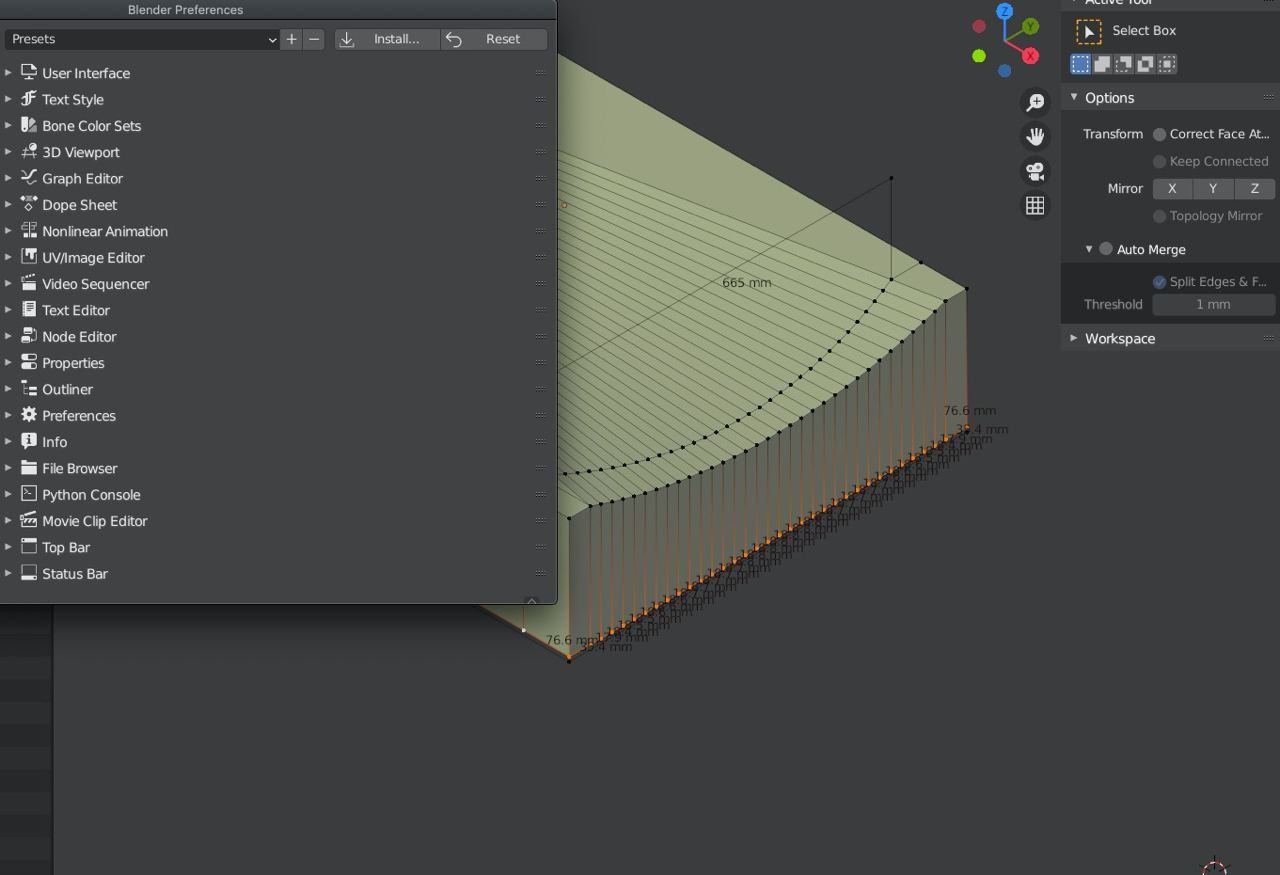
Task: Expand the Workspace panel
Action: (1074, 338)
